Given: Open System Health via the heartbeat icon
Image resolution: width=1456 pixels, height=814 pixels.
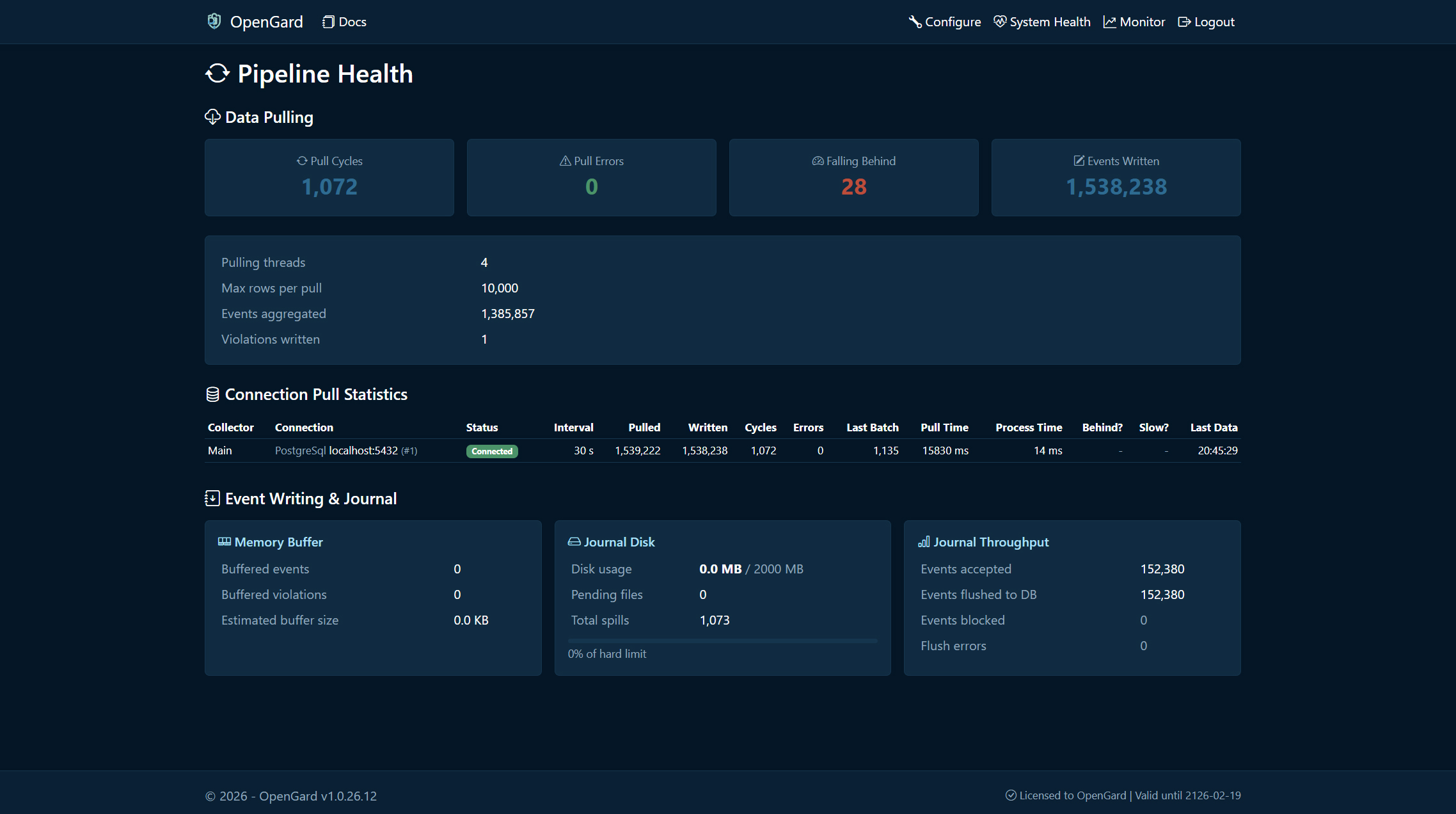Looking at the screenshot, I should click(x=1000, y=21).
